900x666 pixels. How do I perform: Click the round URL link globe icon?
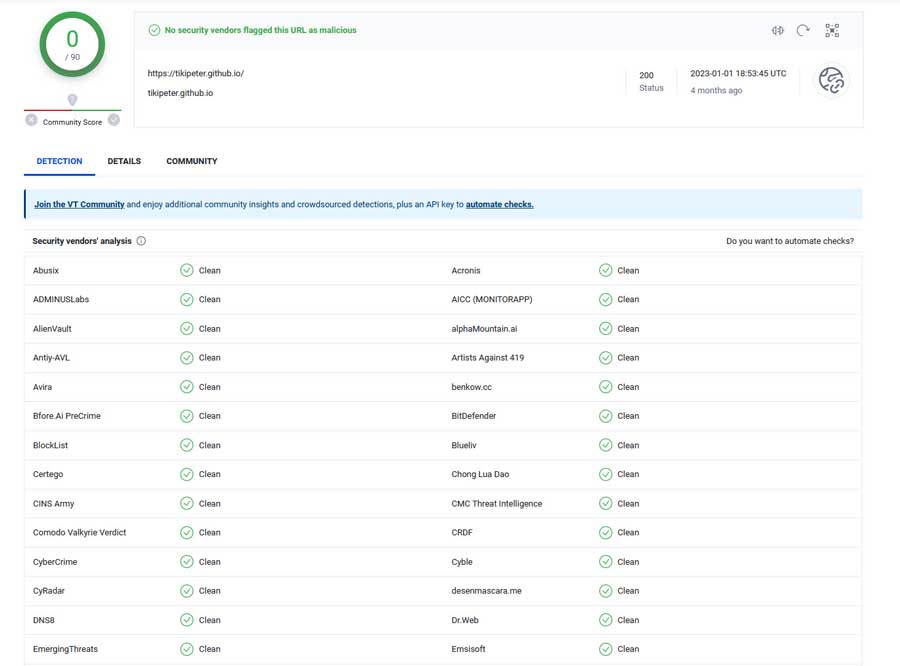click(x=831, y=80)
